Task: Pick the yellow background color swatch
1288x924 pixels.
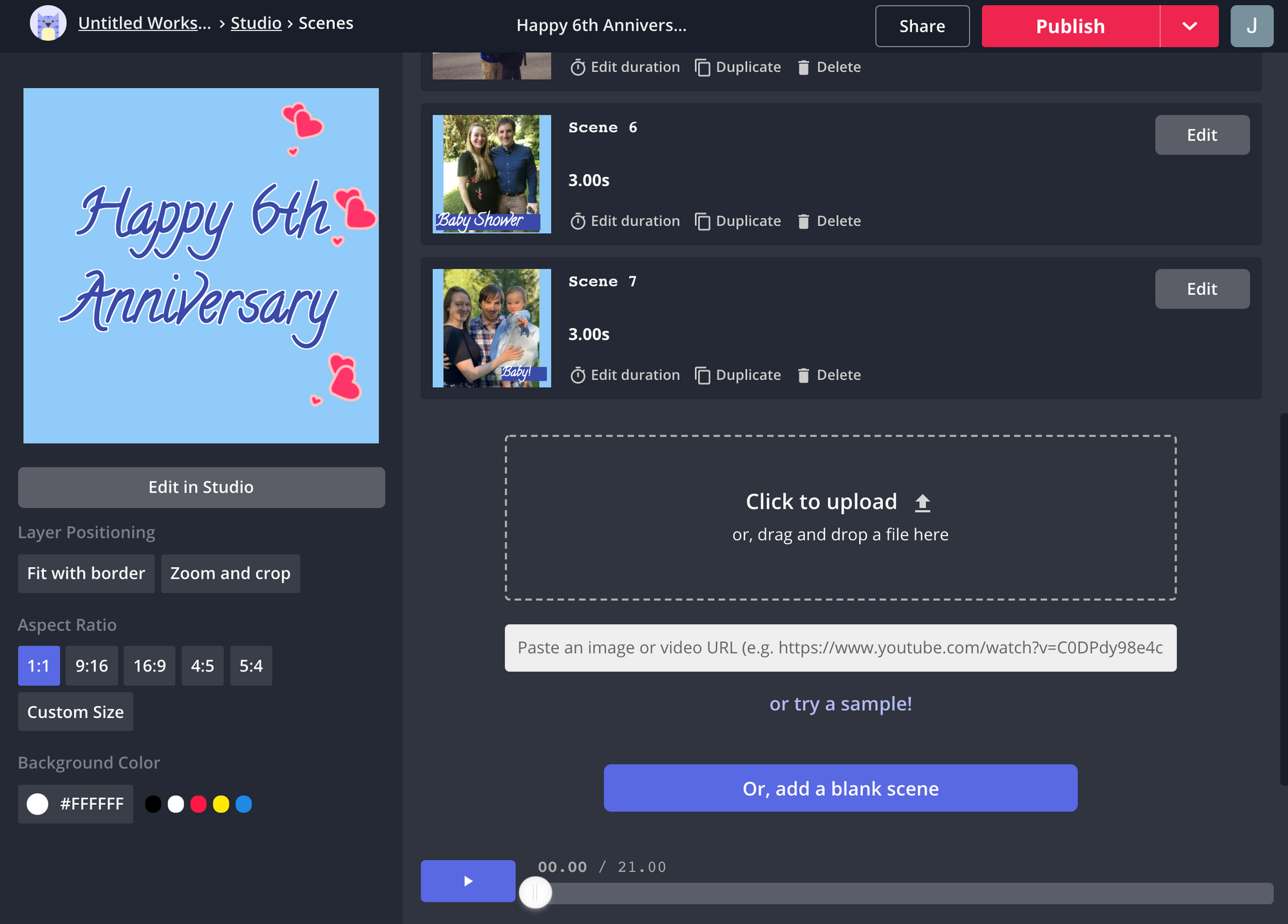Action: coord(221,804)
